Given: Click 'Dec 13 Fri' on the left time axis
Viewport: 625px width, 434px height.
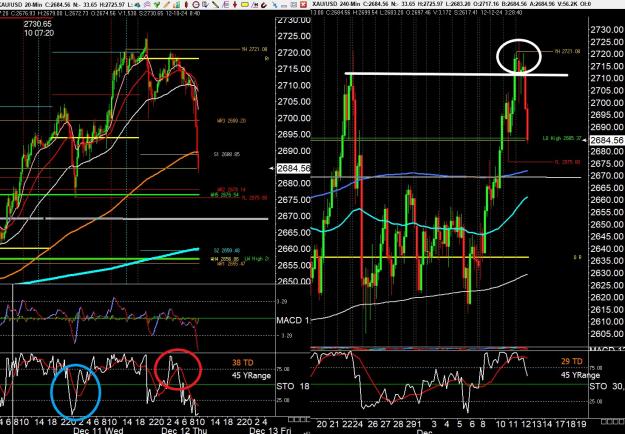Looking at the screenshot, I should 269,430.
